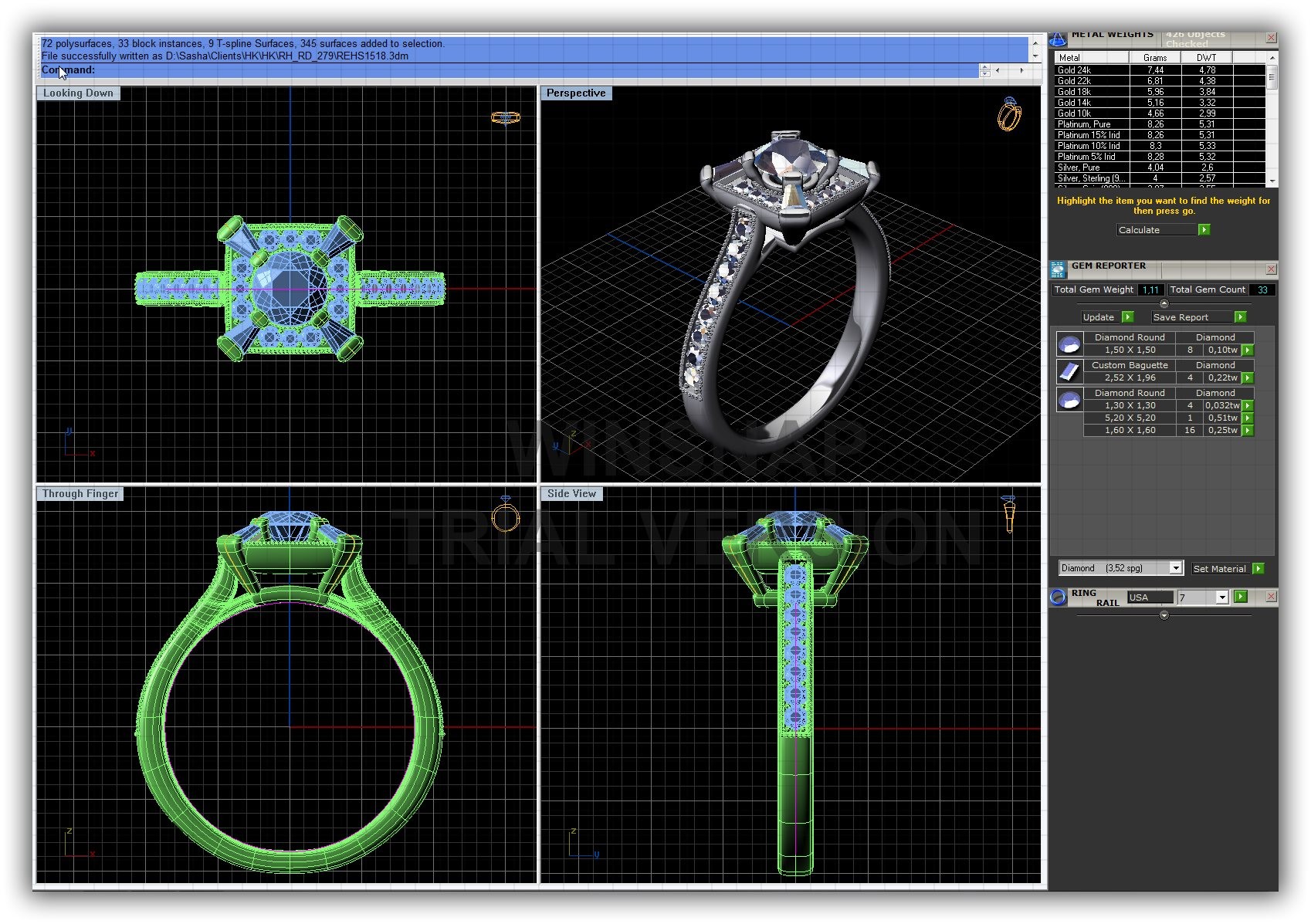Activate the Looking Down viewport label

pos(78,93)
